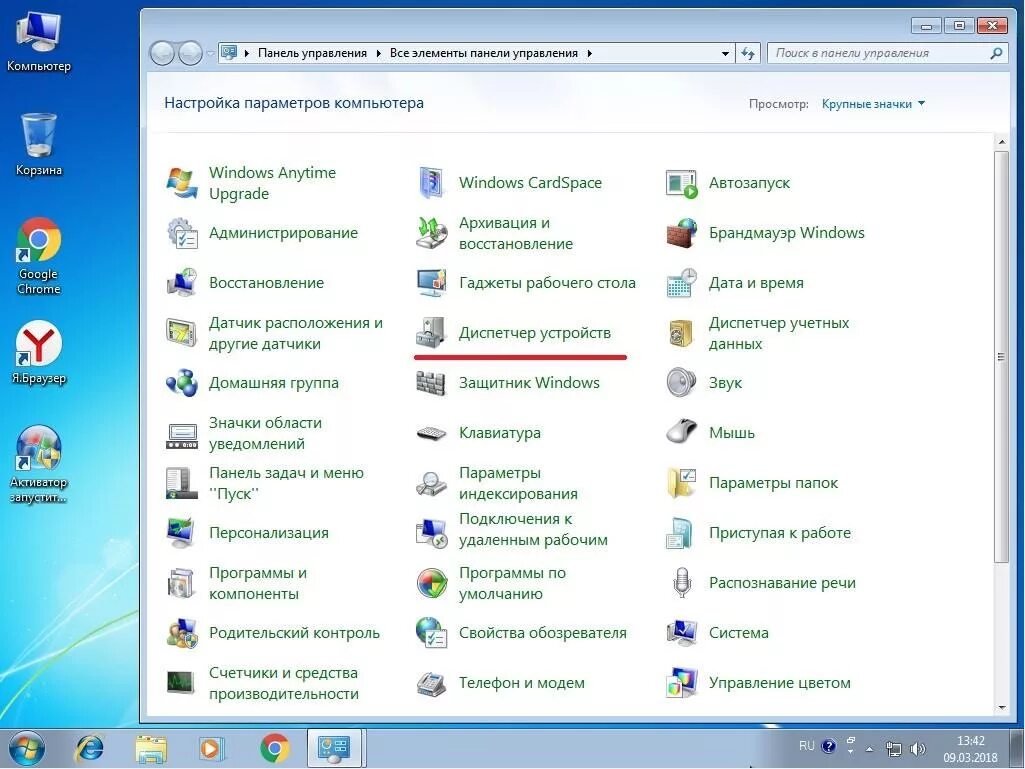Open Панель задач и меню Пуск link
Screen dimensions: 1025x769
(x=286, y=483)
